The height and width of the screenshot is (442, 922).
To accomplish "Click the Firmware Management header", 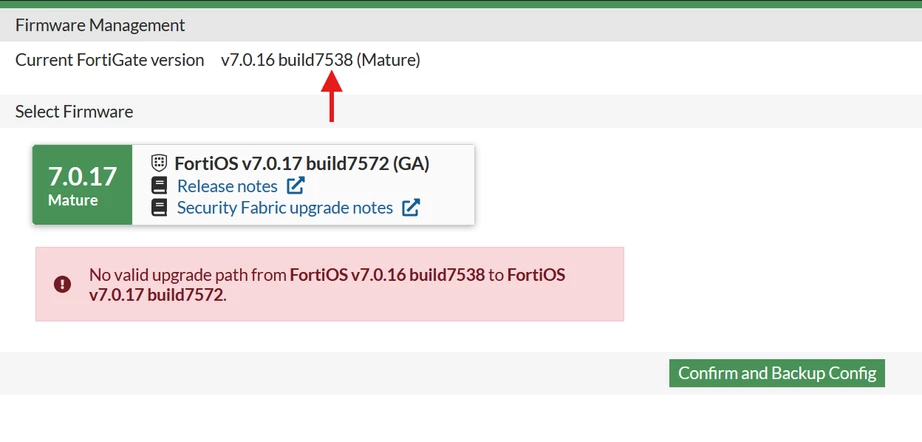I will click(100, 25).
